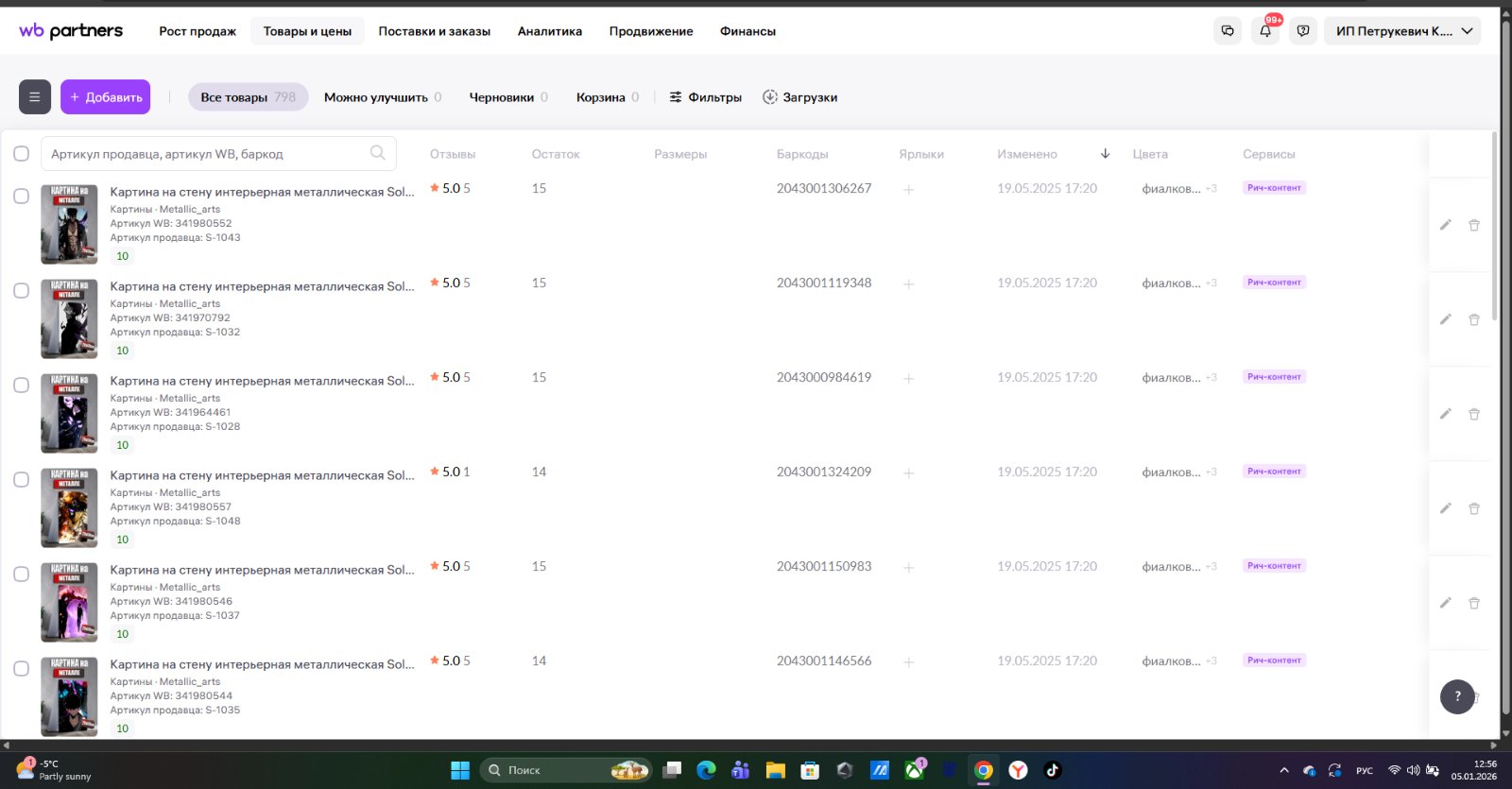Open the Аналитика menu
The height and width of the screenshot is (789, 1512).
(x=549, y=31)
